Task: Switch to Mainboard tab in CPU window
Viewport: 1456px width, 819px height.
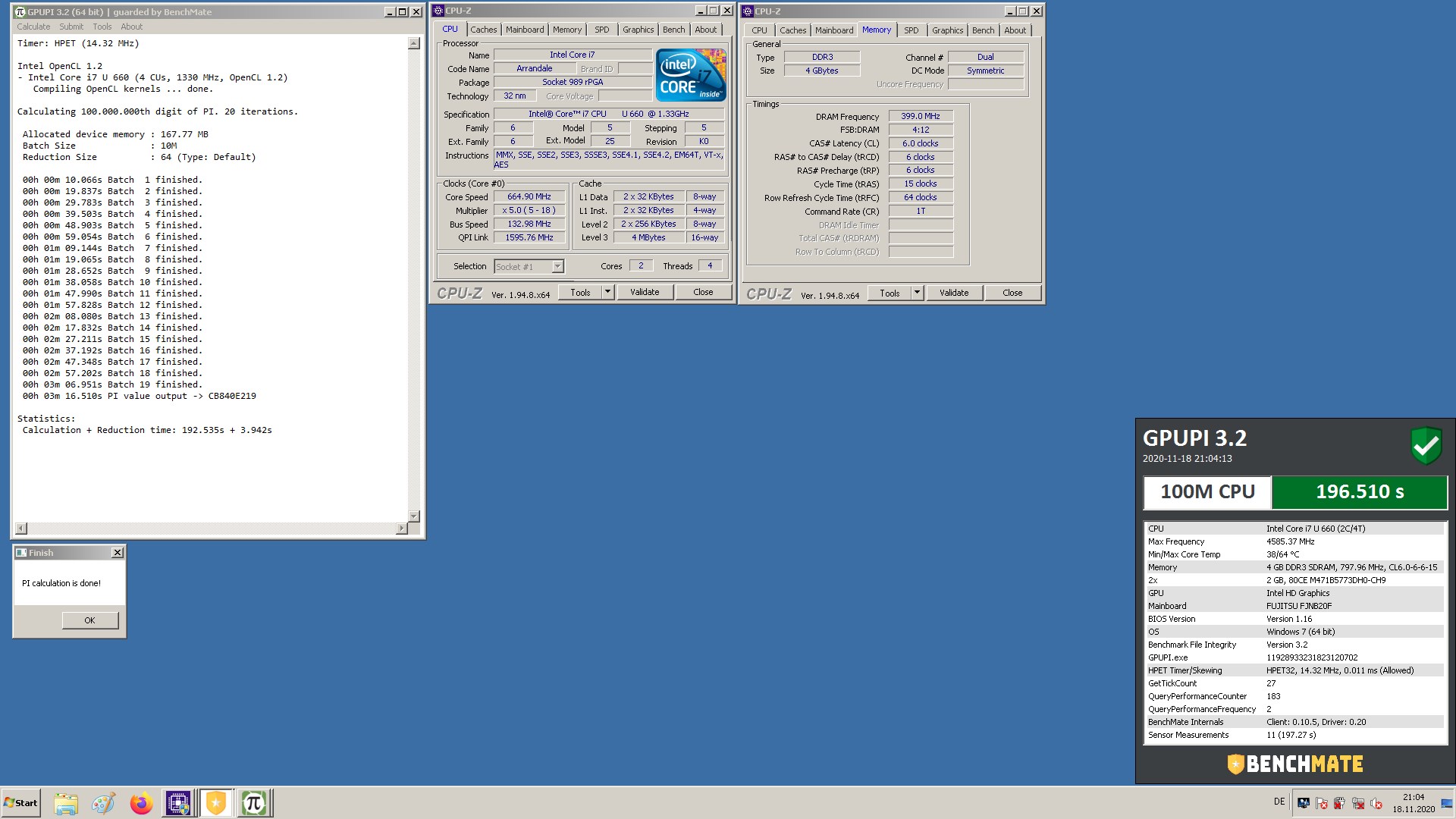Action: pyautogui.click(x=525, y=30)
